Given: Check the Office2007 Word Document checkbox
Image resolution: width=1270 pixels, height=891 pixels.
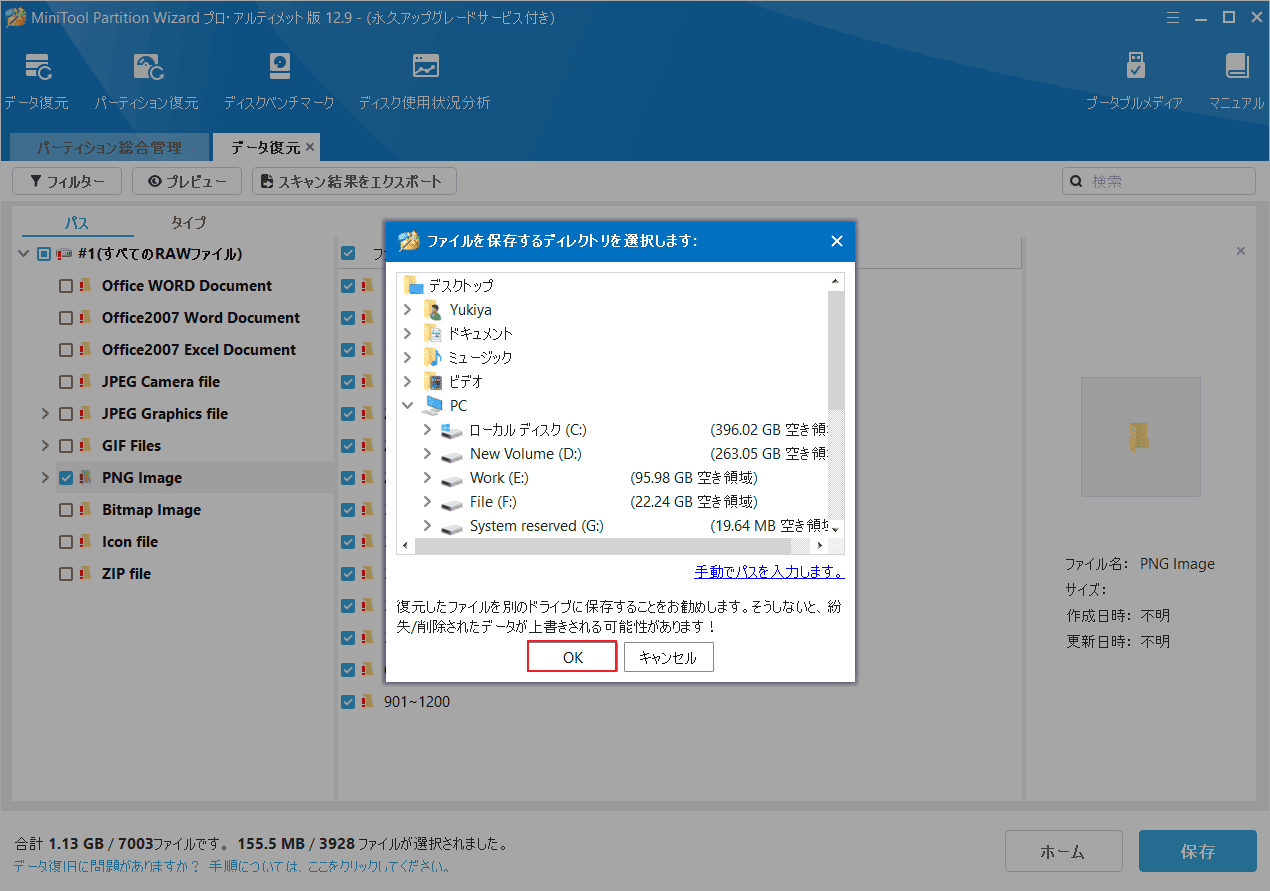Looking at the screenshot, I should pyautogui.click(x=66, y=318).
